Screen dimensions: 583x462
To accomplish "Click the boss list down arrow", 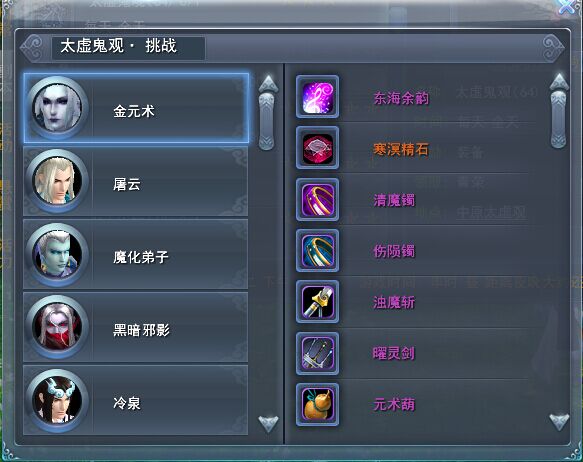I will click(268, 424).
